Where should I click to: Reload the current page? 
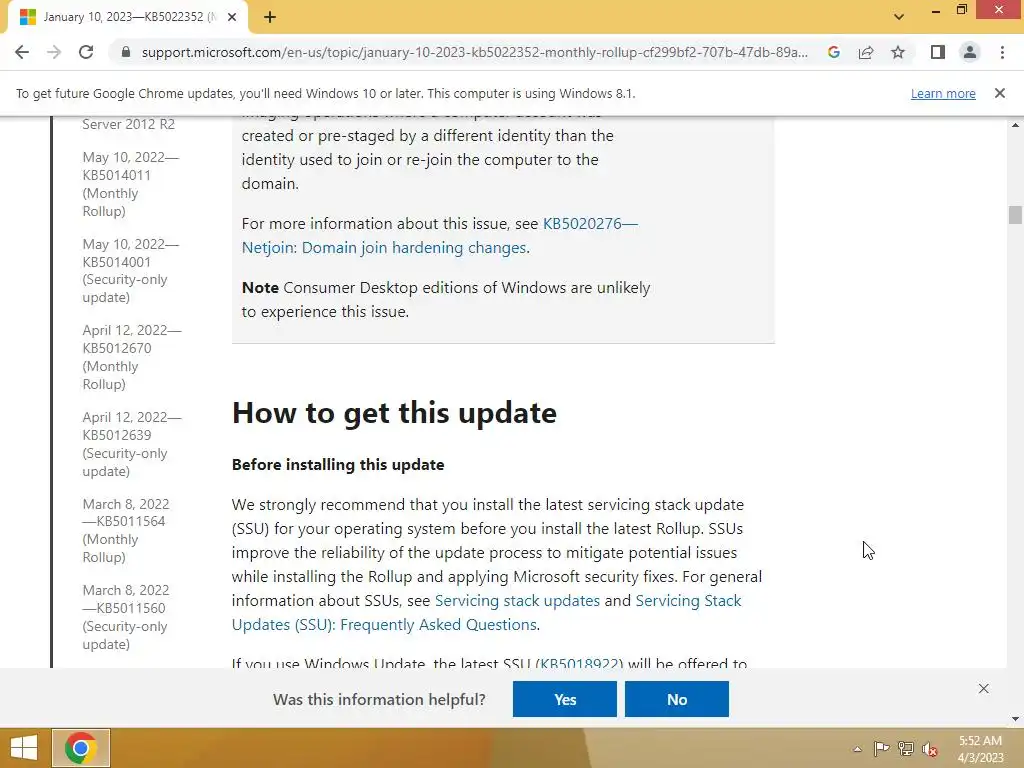(86, 52)
